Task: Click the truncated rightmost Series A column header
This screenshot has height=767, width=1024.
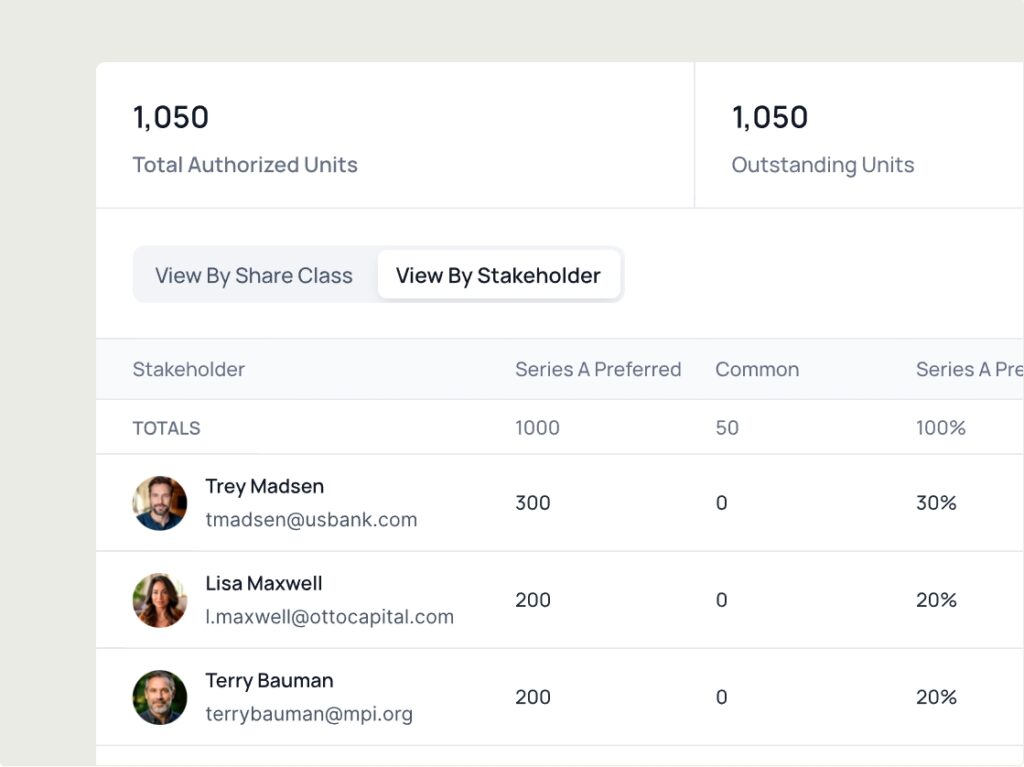Action: pyautogui.click(x=968, y=369)
